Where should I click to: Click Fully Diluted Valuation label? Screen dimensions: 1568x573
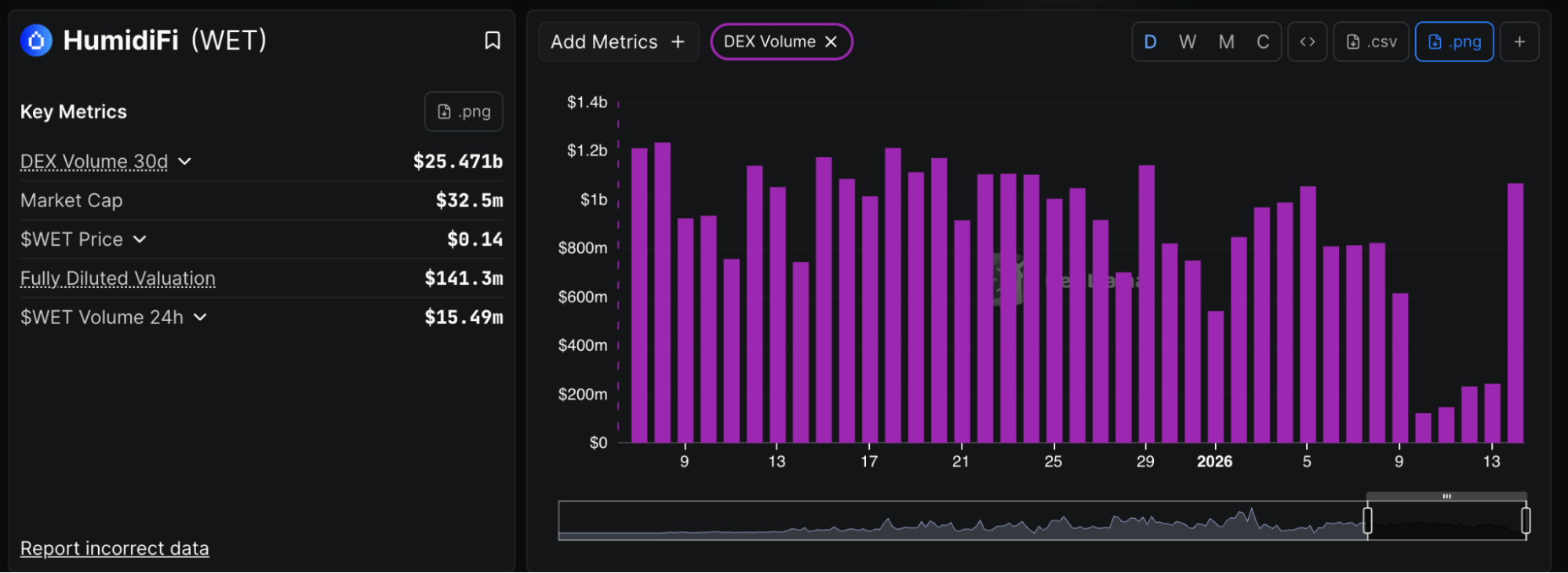point(118,278)
